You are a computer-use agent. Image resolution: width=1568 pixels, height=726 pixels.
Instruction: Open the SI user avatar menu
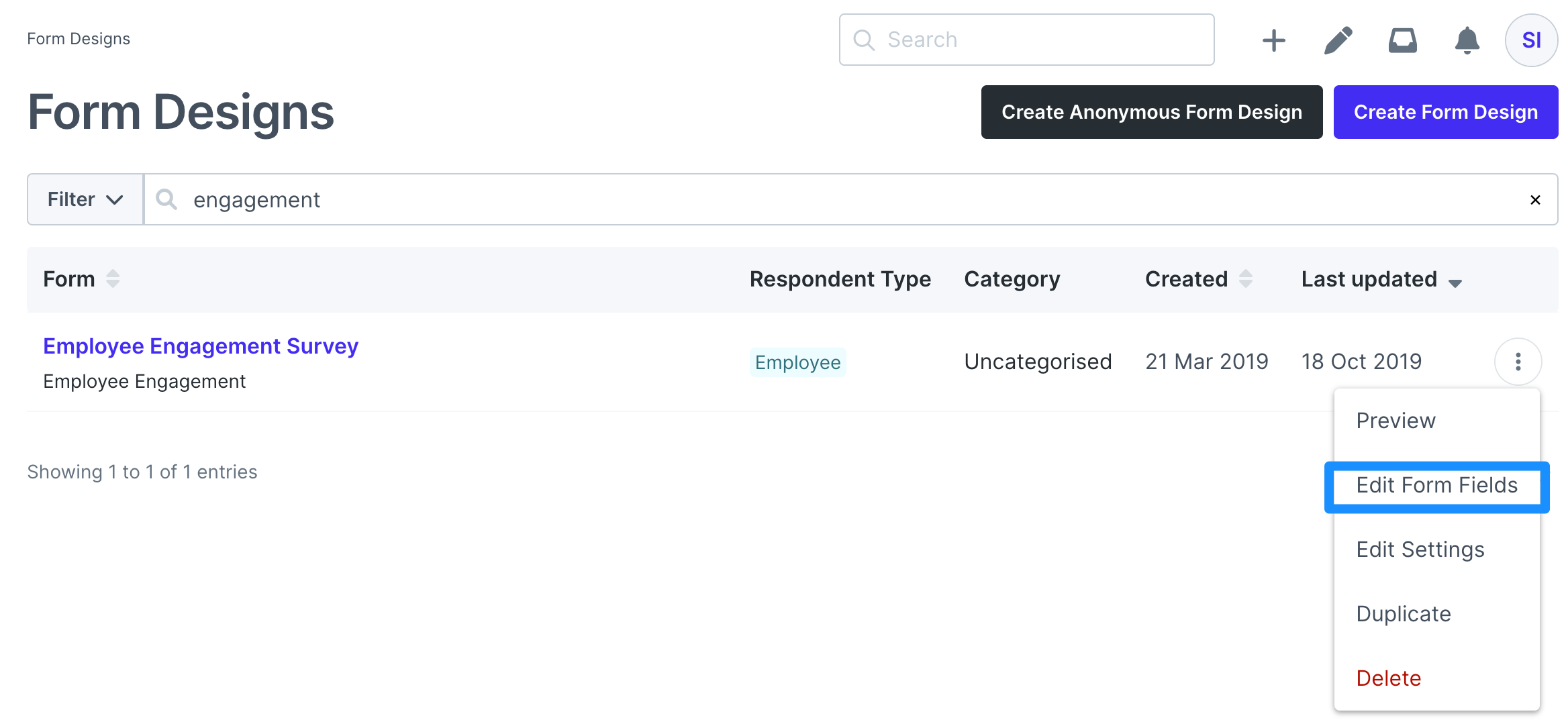tap(1531, 40)
